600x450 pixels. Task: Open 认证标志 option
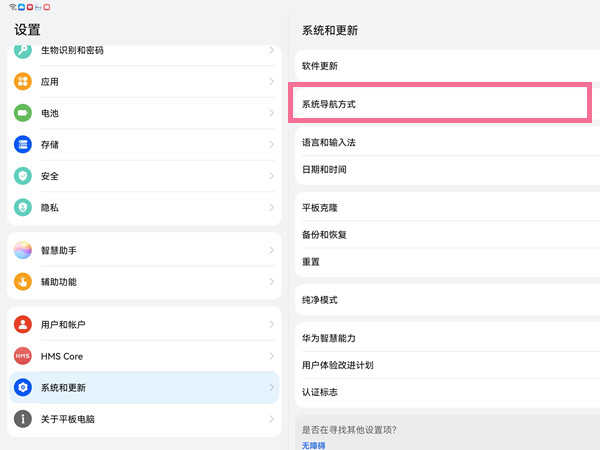[x=448, y=392]
